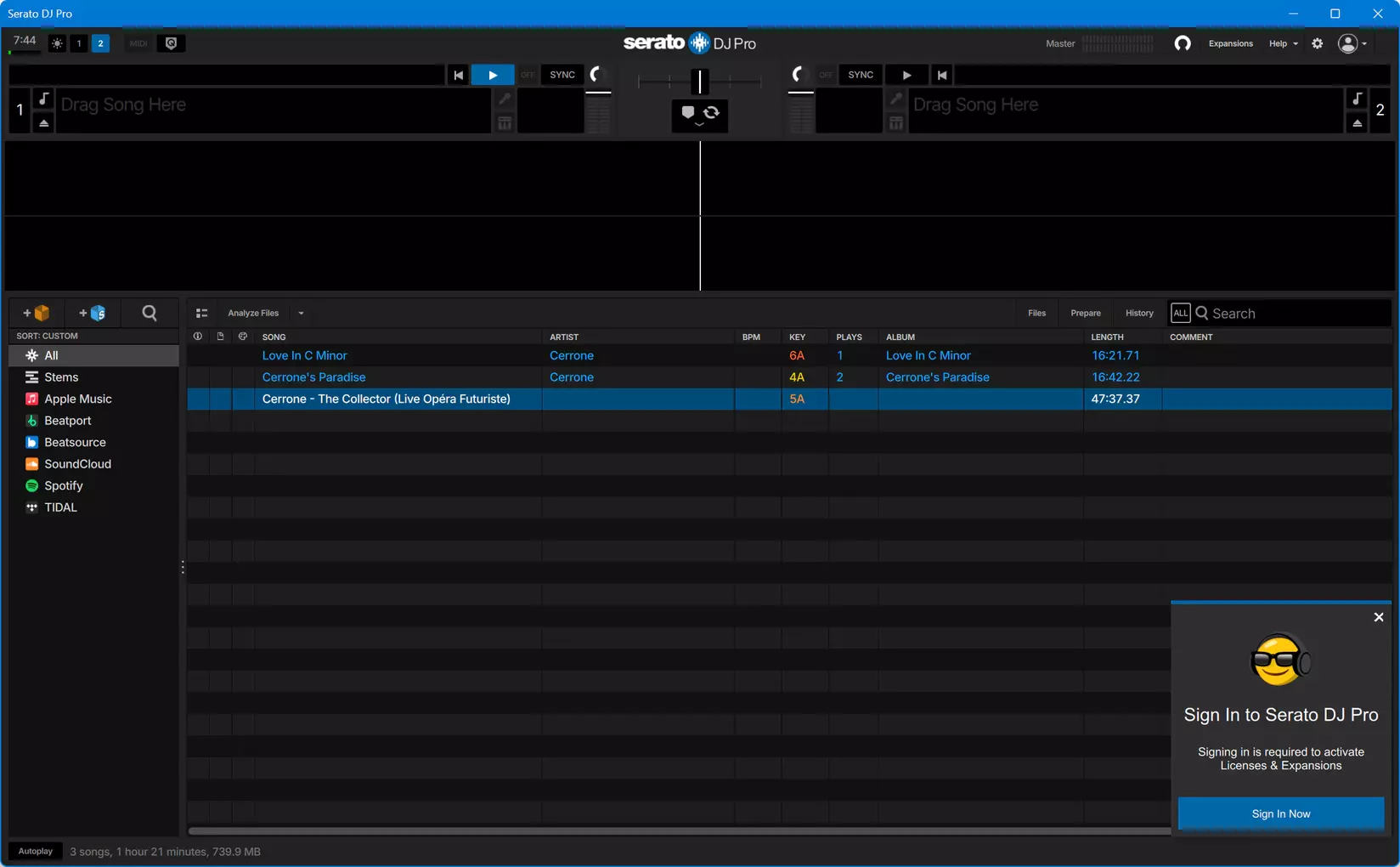Image resolution: width=1400 pixels, height=867 pixels.
Task: Click the add smart crate icon
Action: (93, 313)
